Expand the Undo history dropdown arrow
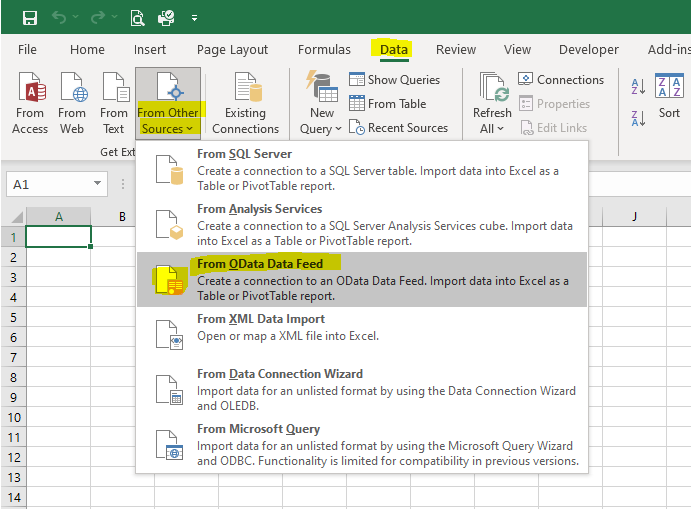Viewport: 693px width, 512px height. (76, 17)
